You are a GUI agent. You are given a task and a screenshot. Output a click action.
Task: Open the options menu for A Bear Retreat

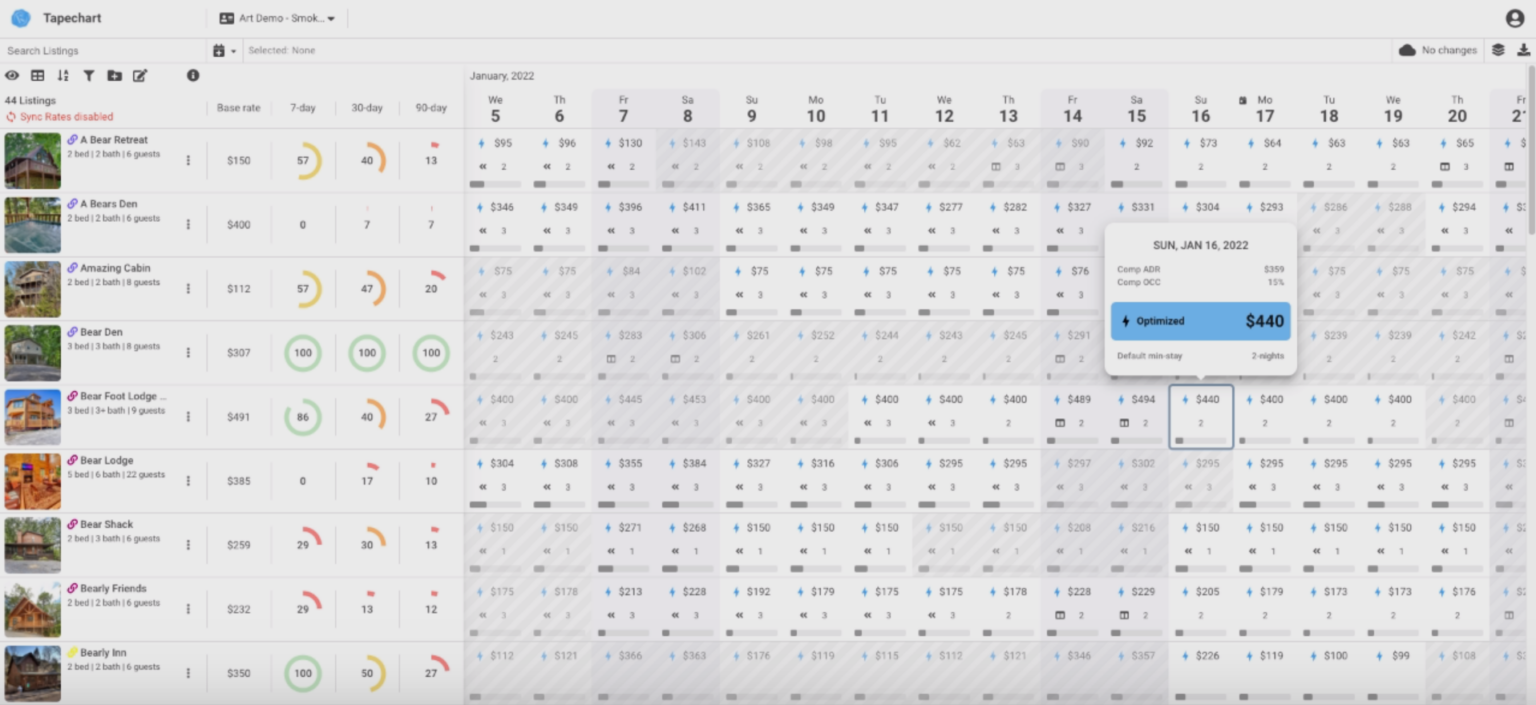pos(189,160)
